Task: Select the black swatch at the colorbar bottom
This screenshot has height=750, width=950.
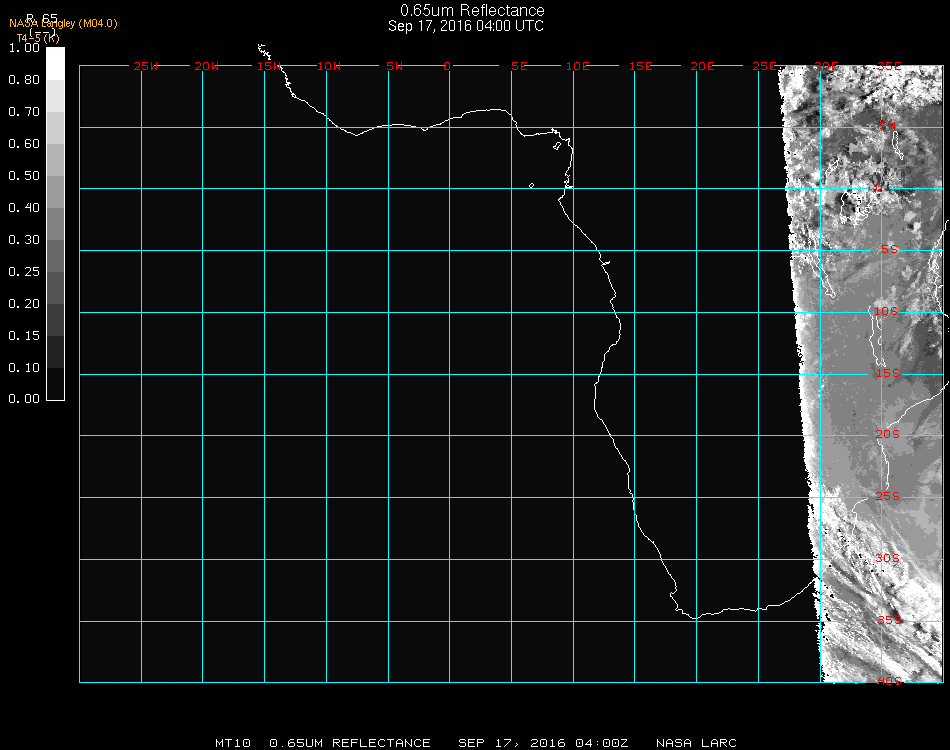Action: pyautogui.click(x=56, y=384)
